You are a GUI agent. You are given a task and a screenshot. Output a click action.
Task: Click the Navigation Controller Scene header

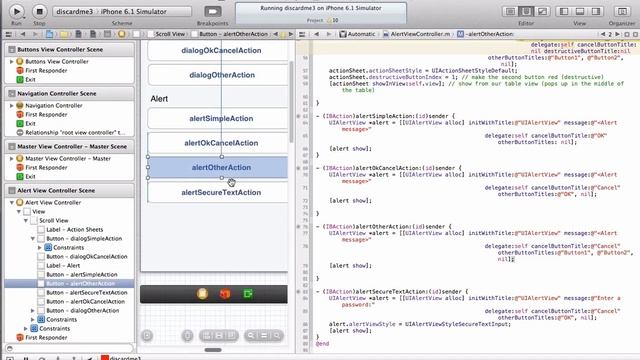click(x=69, y=93)
